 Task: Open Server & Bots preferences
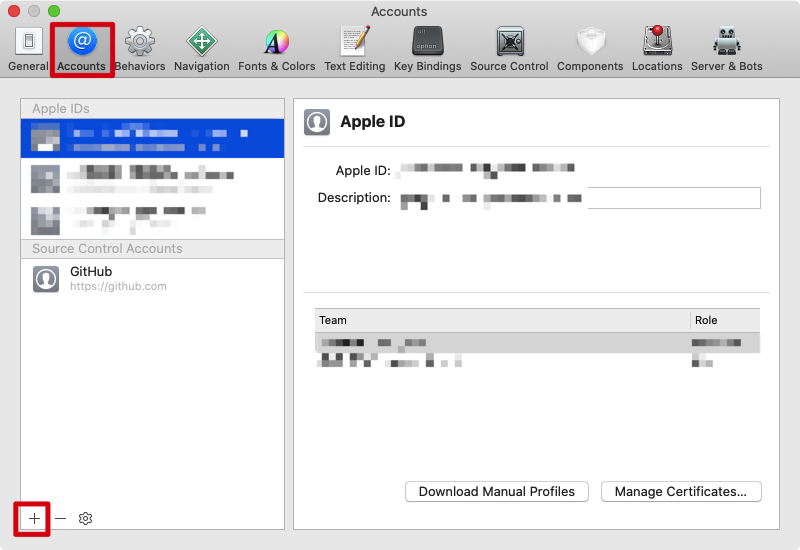click(727, 49)
